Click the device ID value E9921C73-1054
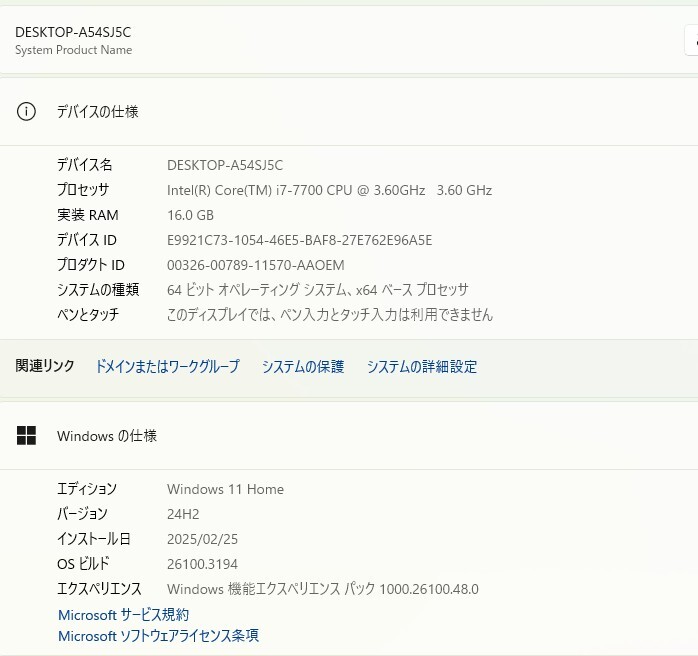698x656 pixels. [x=299, y=240]
